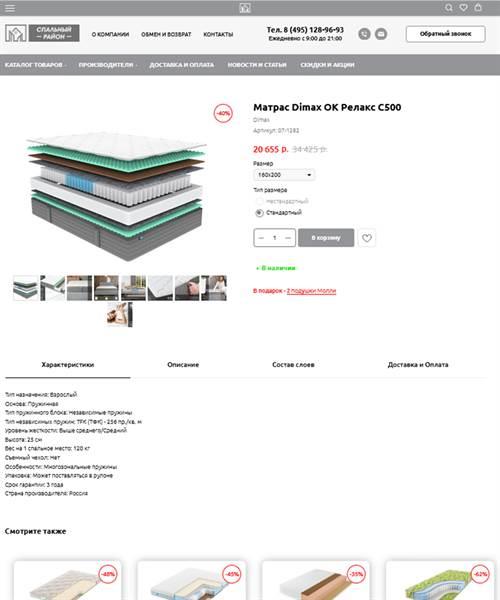
Task: Add product to favorites with heart button
Action: [x=367, y=238]
